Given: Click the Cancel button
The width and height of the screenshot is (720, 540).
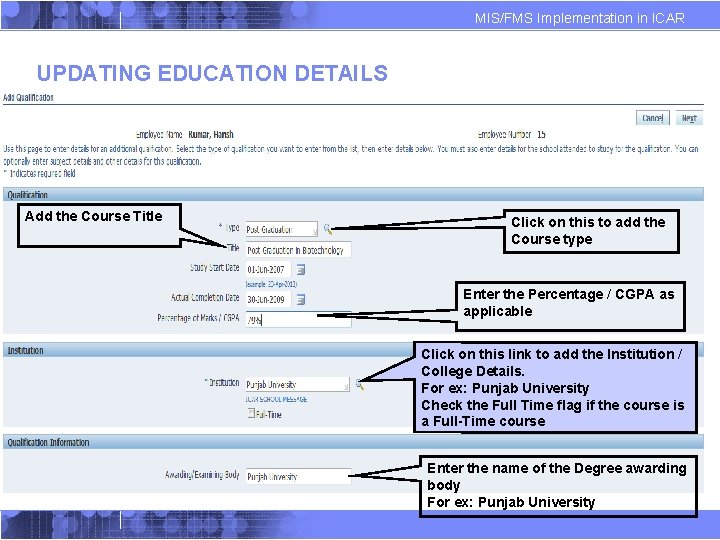Looking at the screenshot, I should click(x=652, y=118).
